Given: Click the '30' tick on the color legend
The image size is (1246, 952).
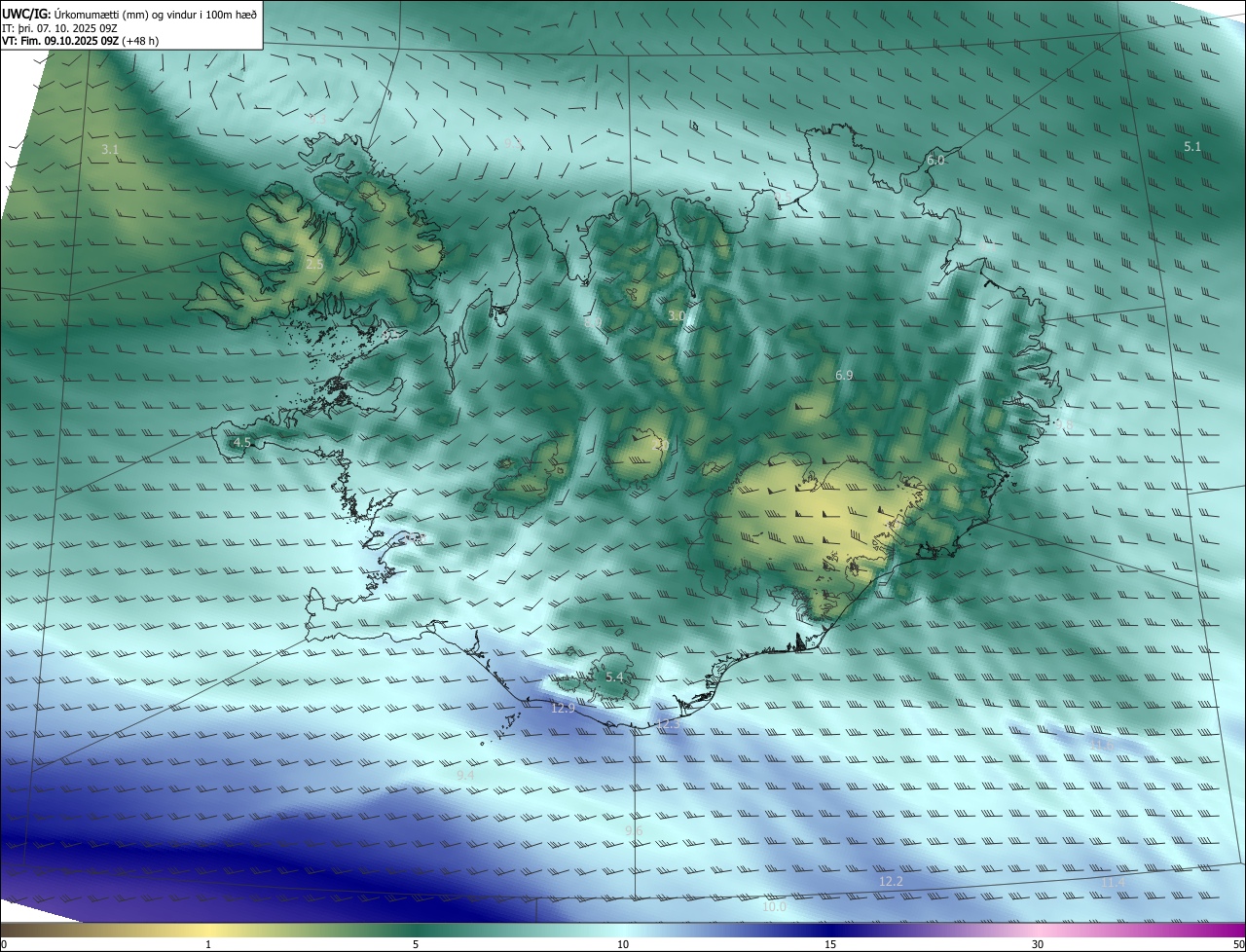Looking at the screenshot, I should click(x=1038, y=944).
